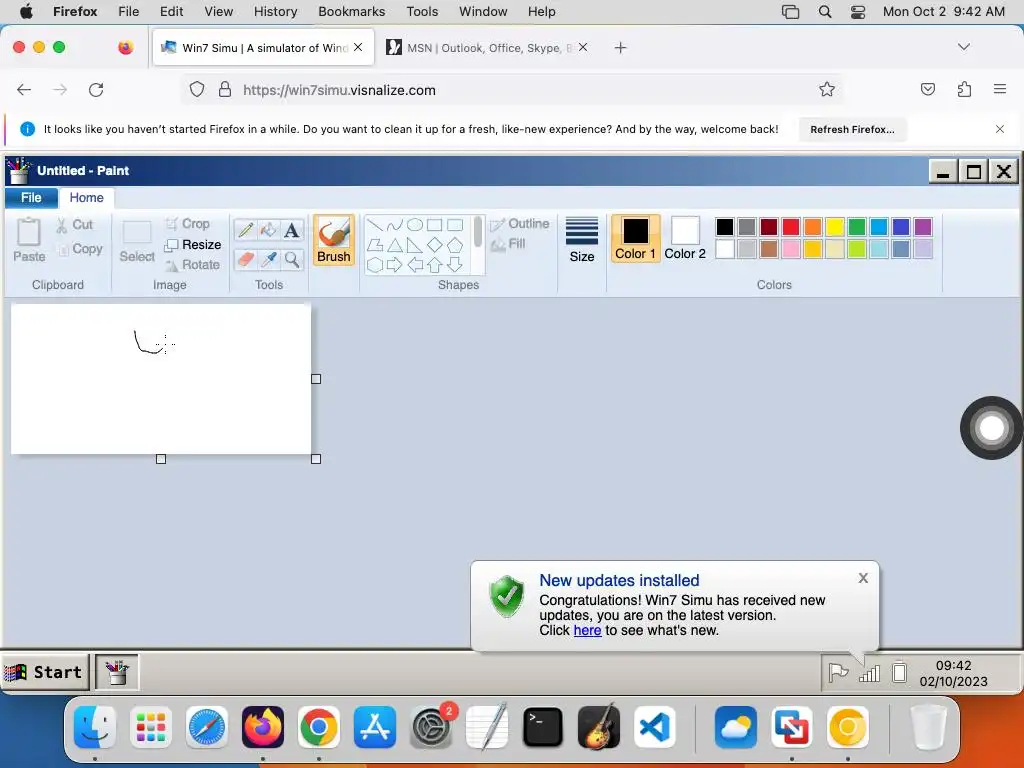
Task: Choose the purple palette swatch
Action: coord(923,227)
